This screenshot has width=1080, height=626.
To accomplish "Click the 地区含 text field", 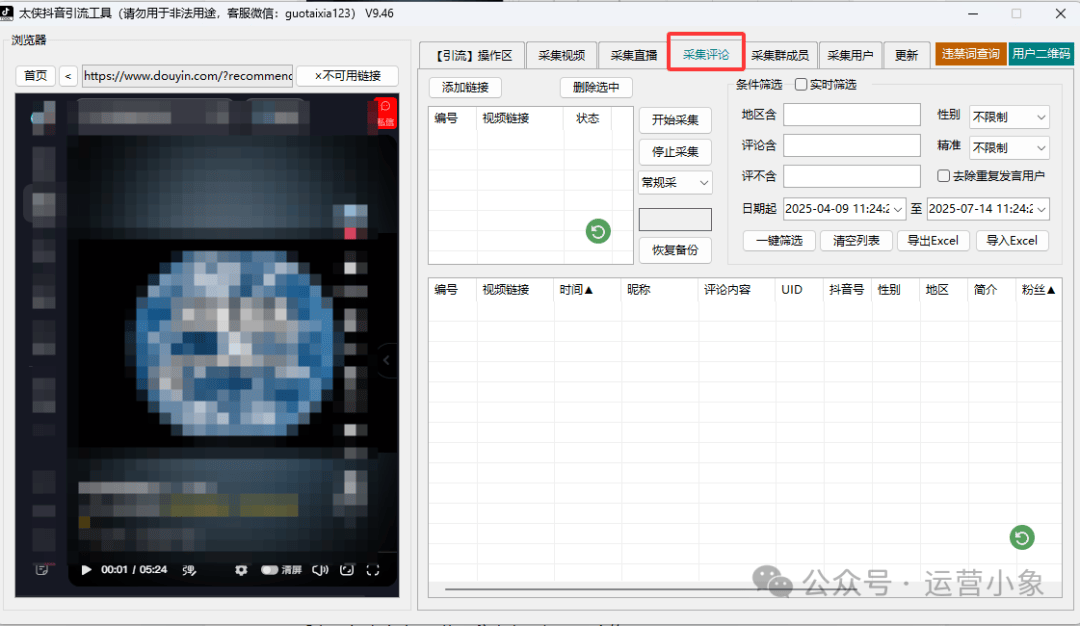I will [x=852, y=115].
